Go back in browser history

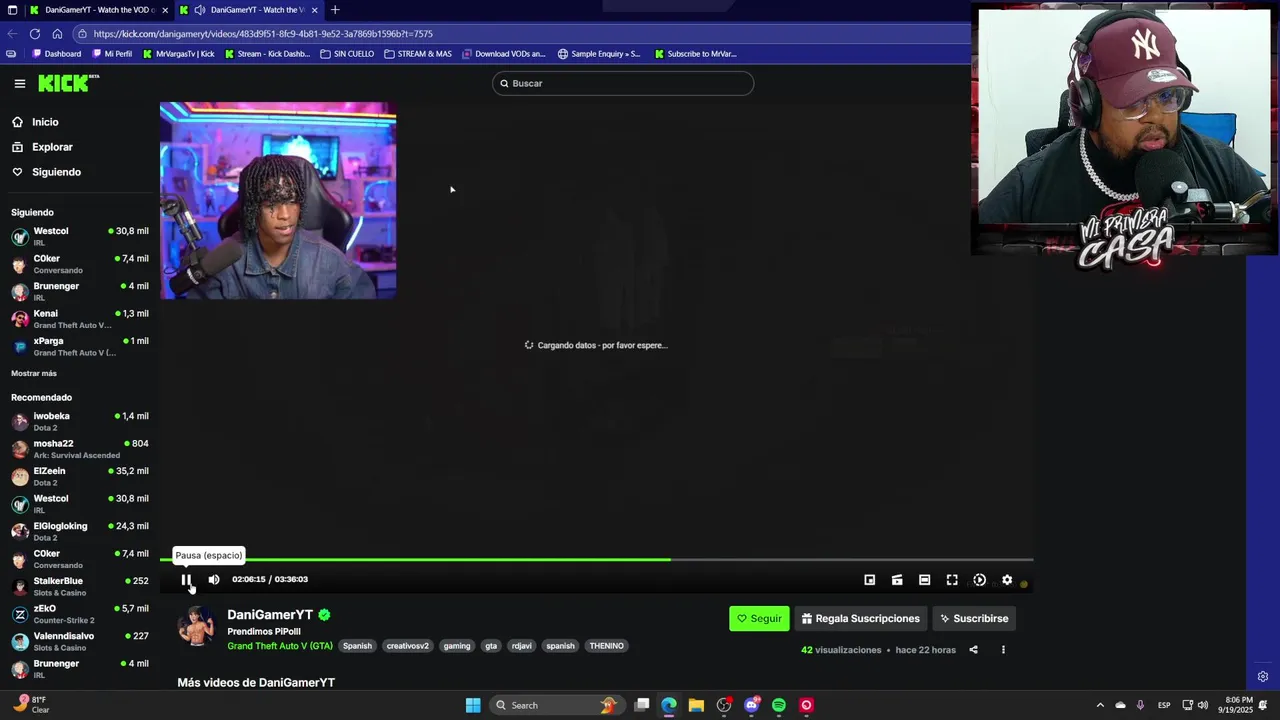pyautogui.click(x=11, y=33)
